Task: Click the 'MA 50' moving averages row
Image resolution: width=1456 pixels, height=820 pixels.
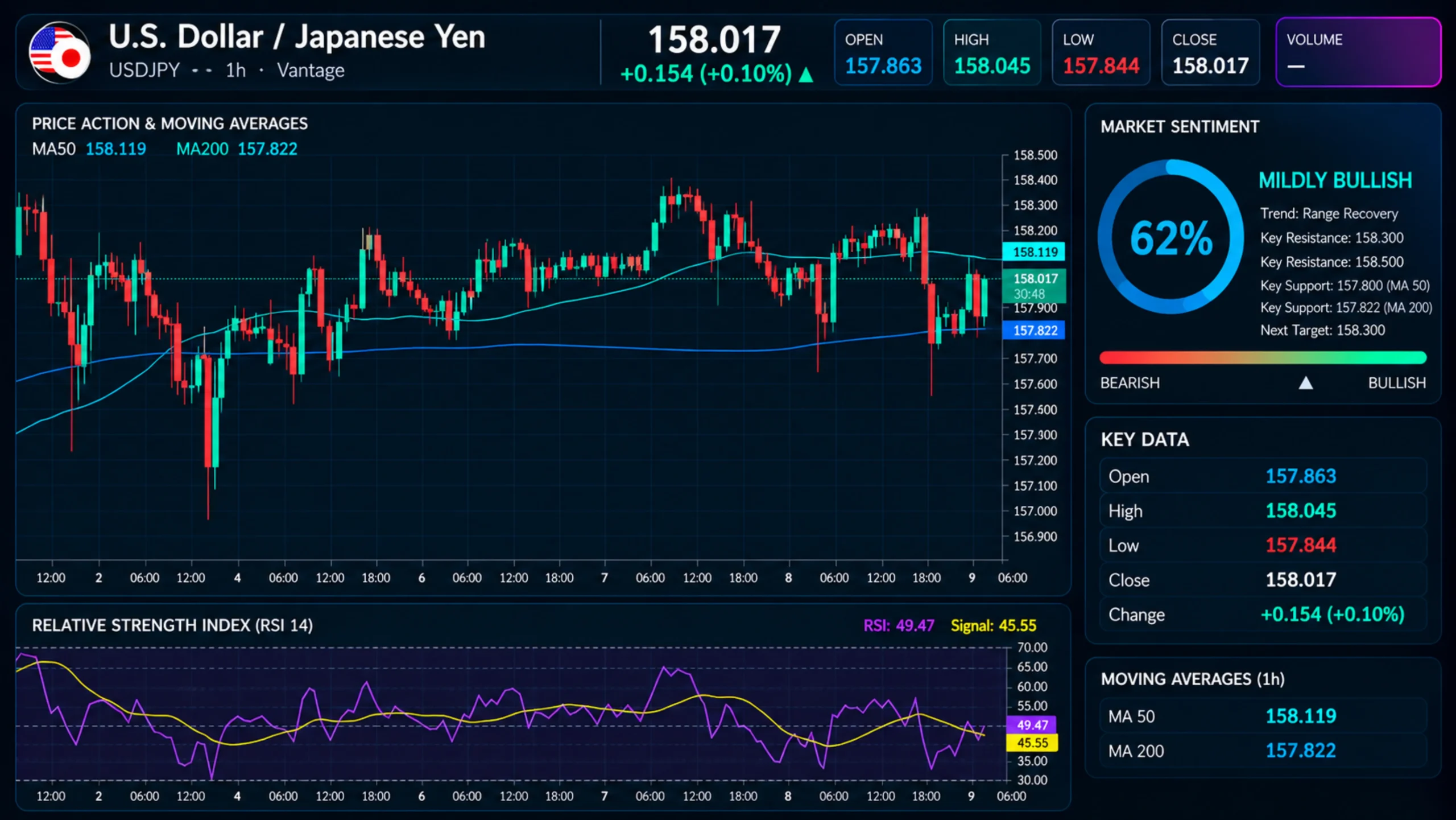Action: (x=1263, y=716)
